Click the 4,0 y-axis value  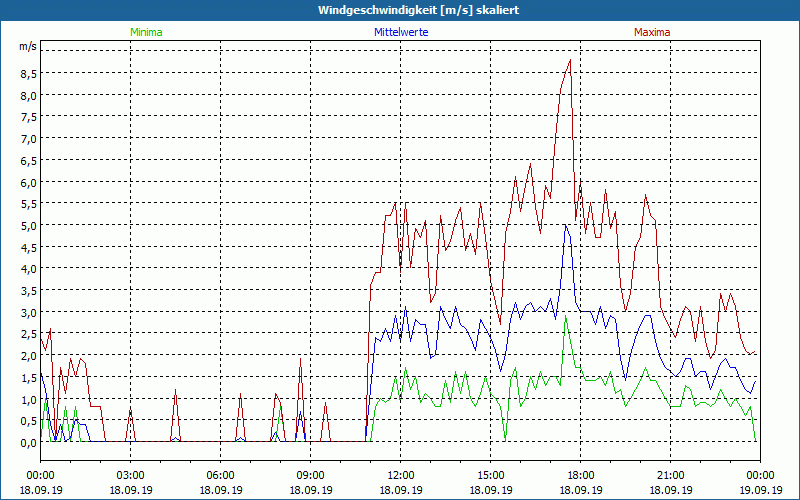(28, 269)
